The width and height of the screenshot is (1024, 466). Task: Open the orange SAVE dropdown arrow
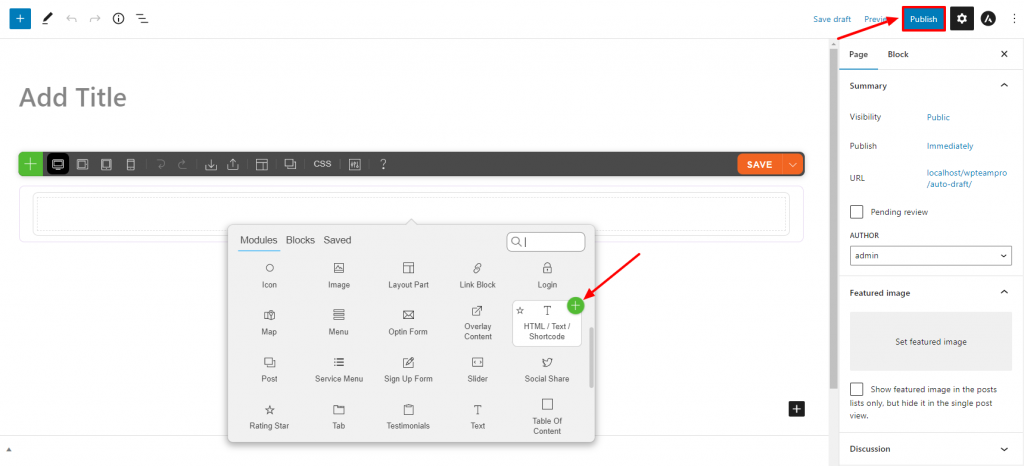point(793,164)
